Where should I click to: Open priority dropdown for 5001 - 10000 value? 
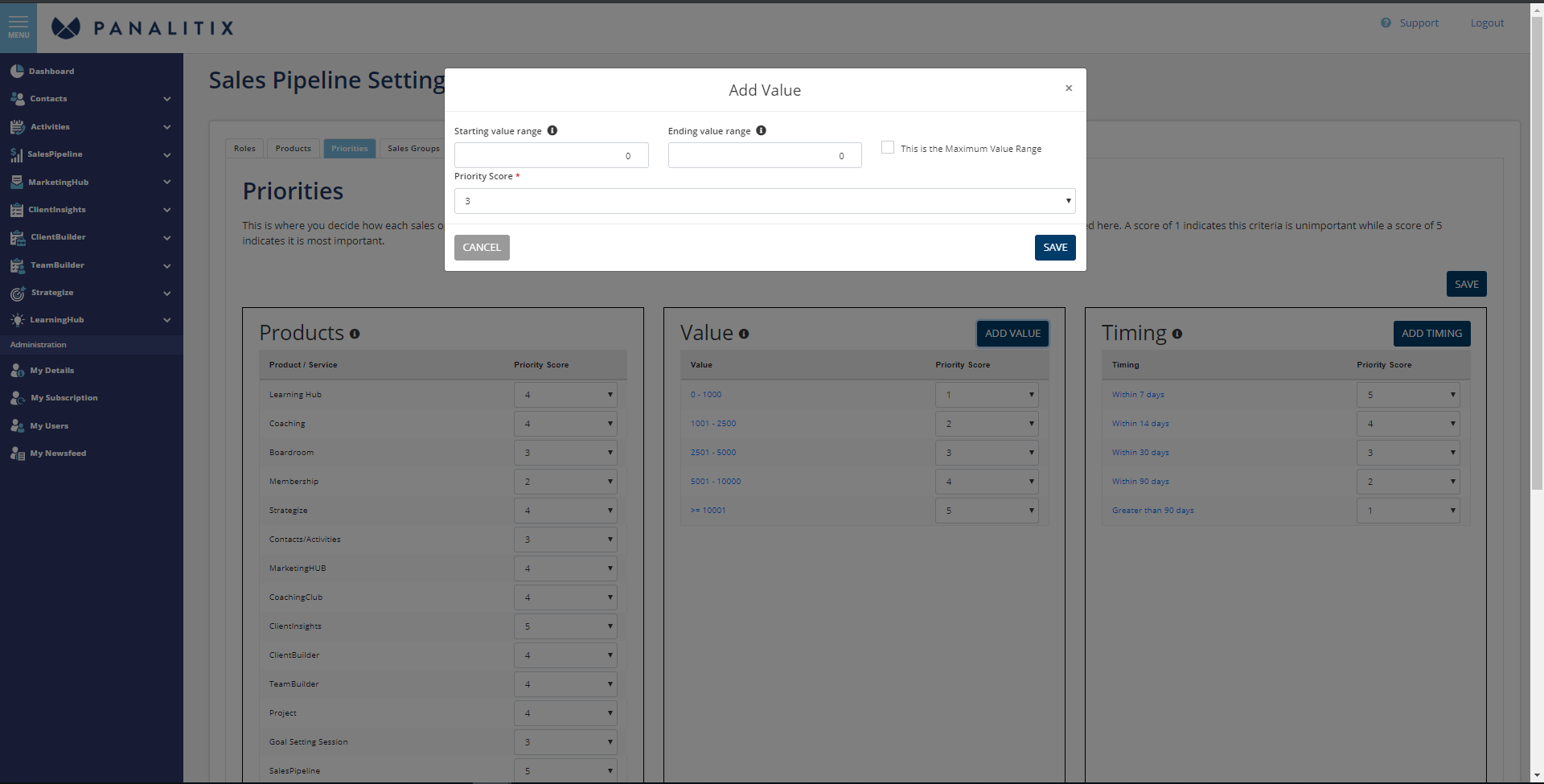[x=987, y=482]
